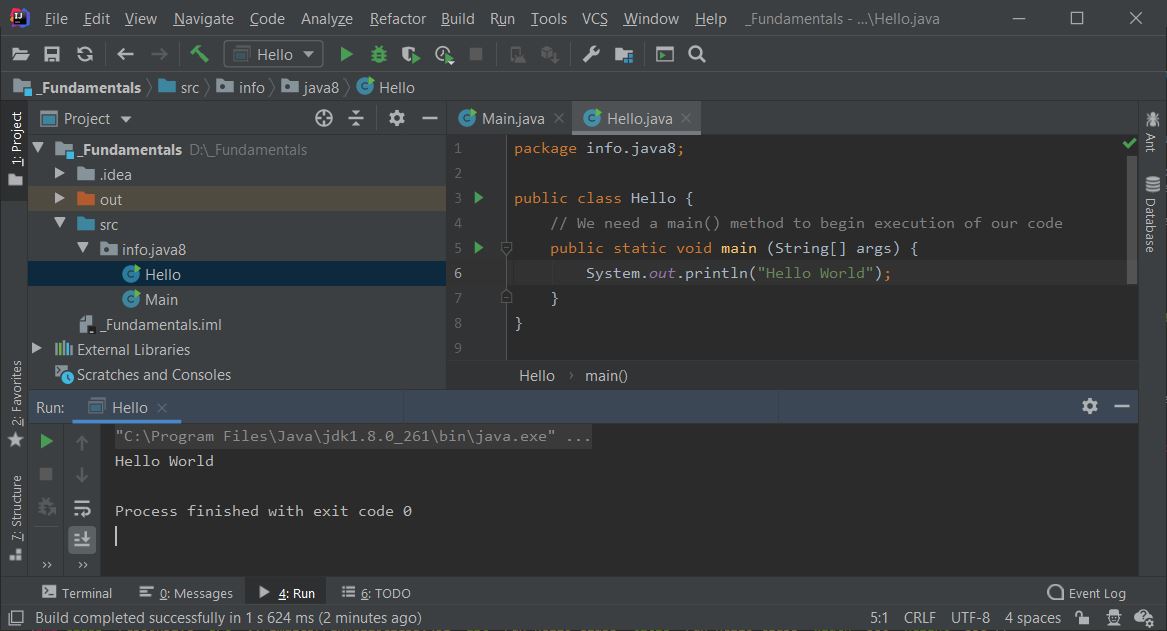
Task: Hide the Project panel with minus icon
Action: pyautogui.click(x=429, y=118)
